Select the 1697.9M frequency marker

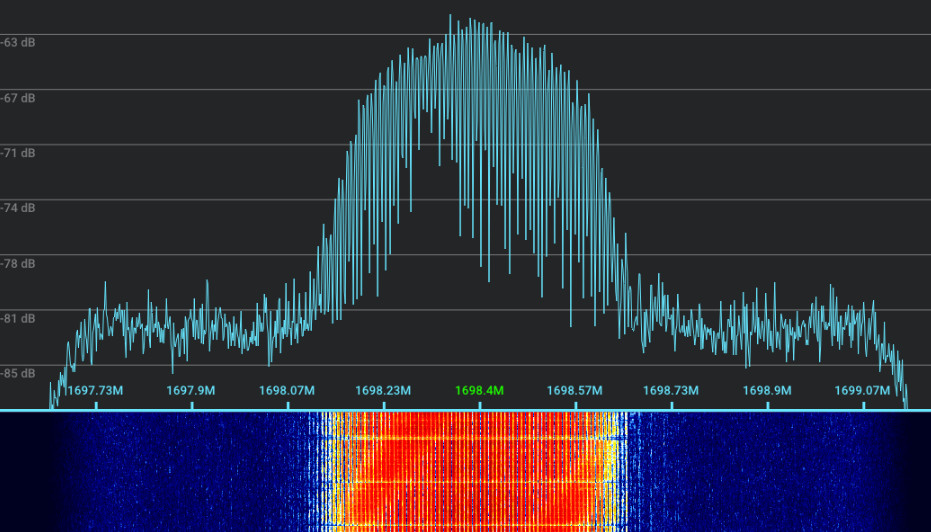click(x=191, y=390)
